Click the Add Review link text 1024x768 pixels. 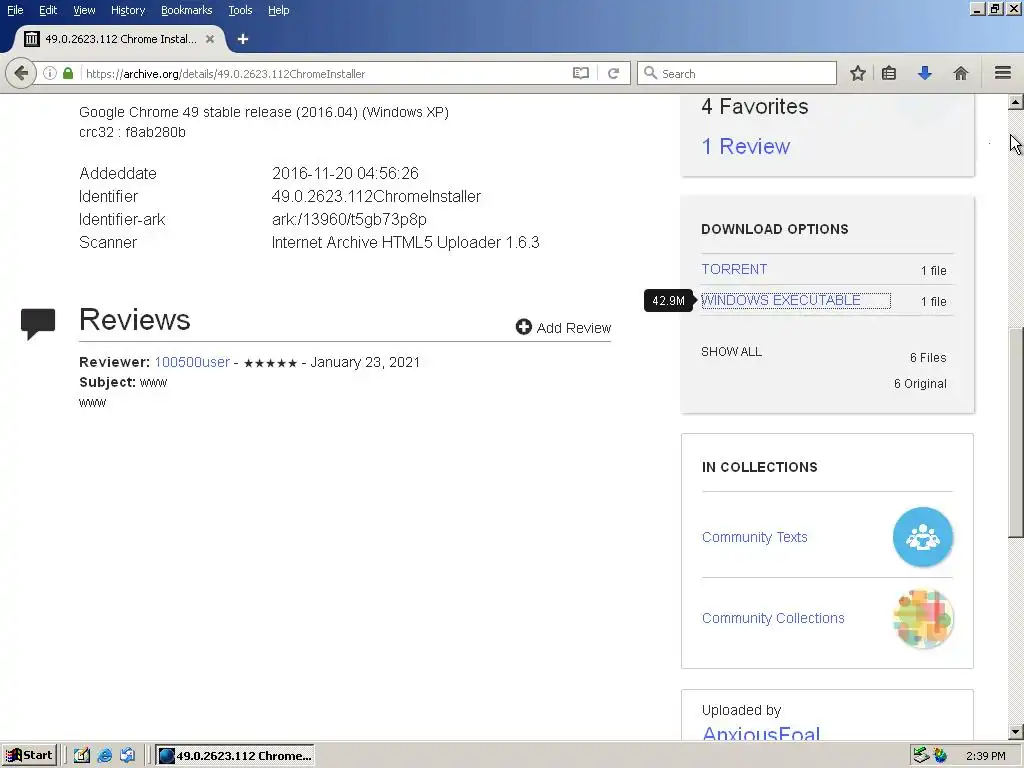[x=573, y=328]
